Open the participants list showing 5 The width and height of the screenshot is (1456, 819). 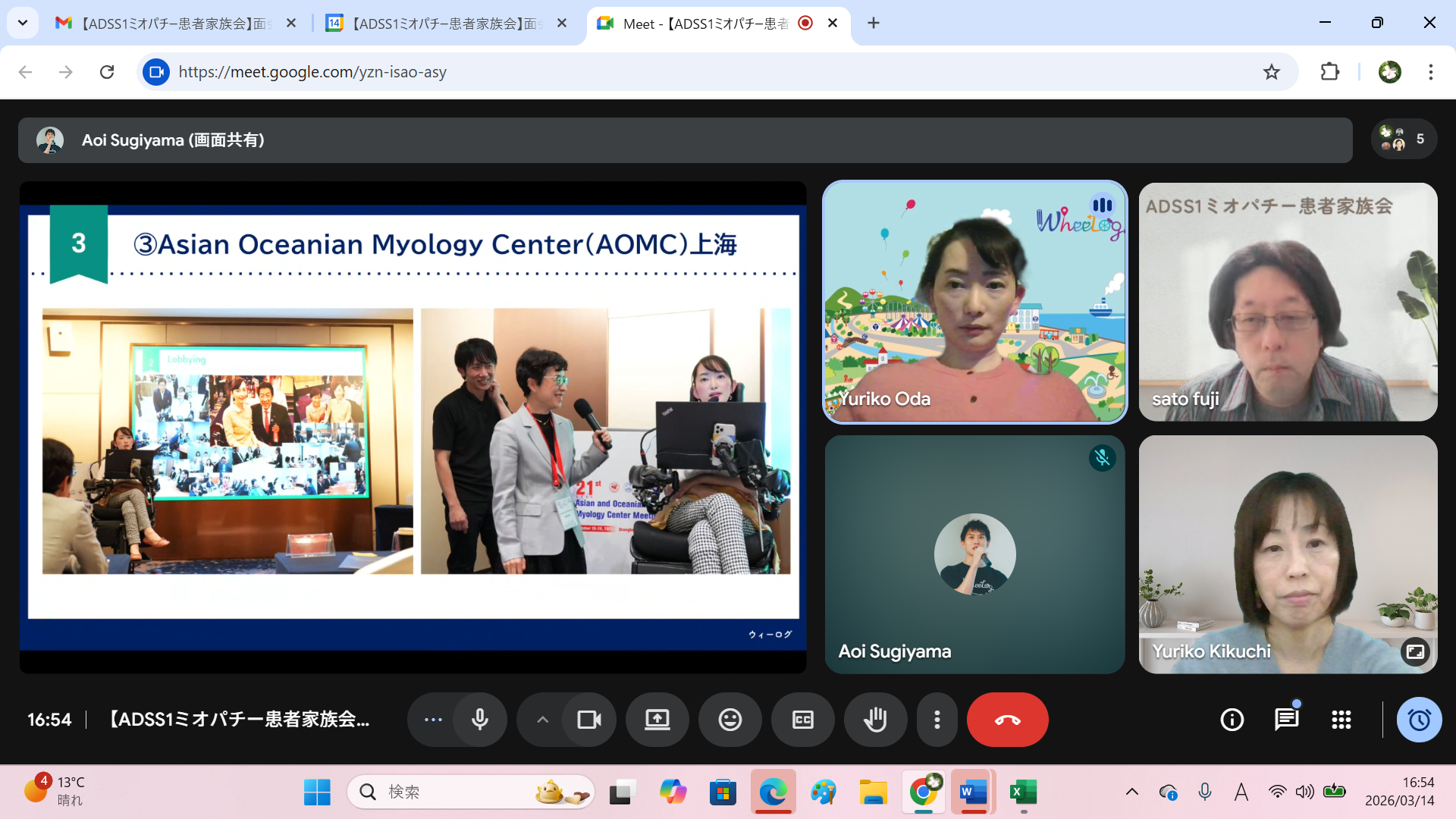click(x=1404, y=140)
